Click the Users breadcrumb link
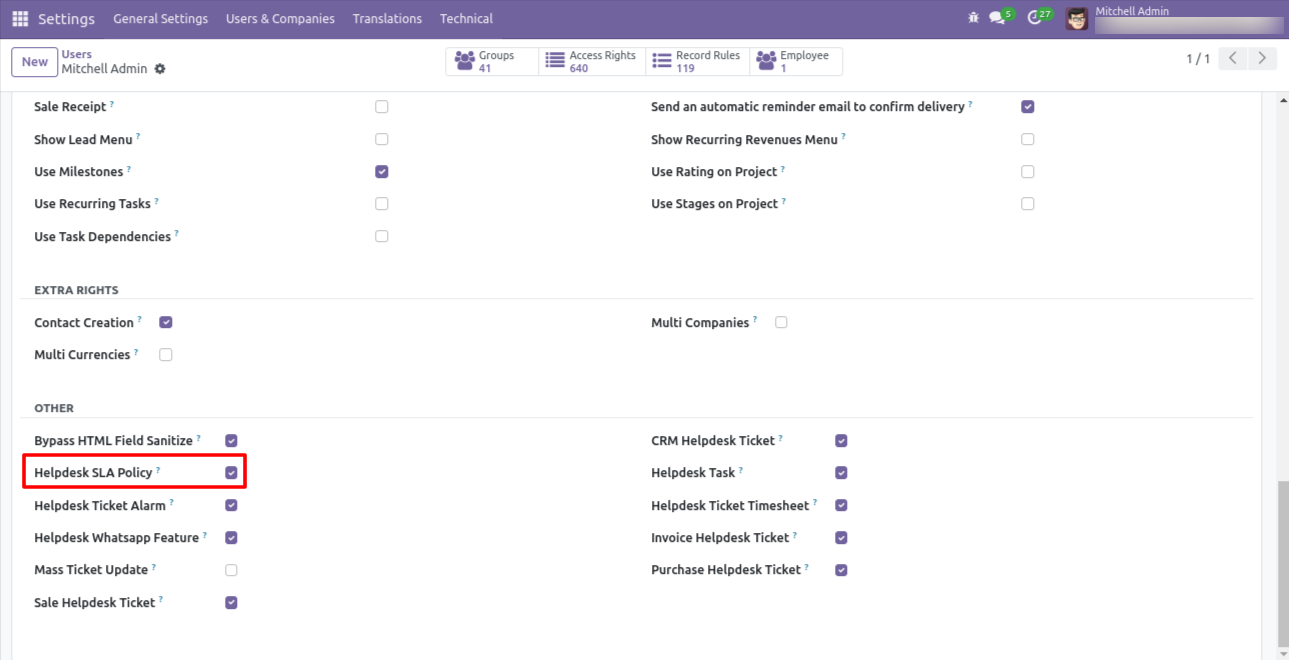The width and height of the screenshot is (1289, 660). (x=77, y=54)
